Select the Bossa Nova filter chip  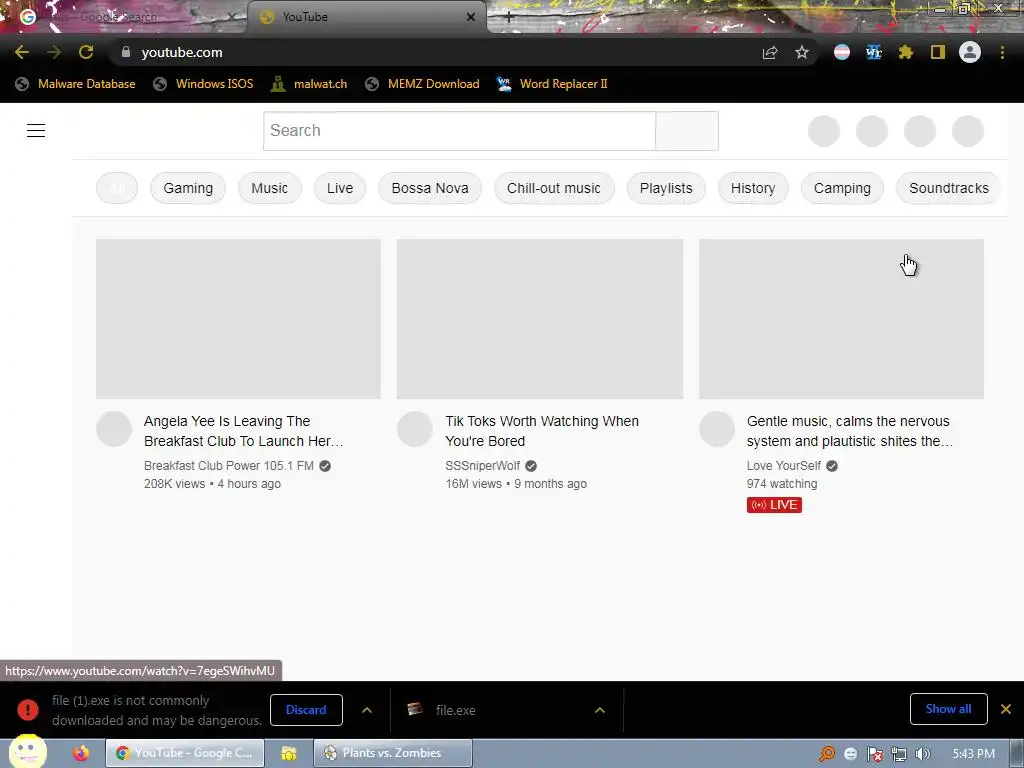point(430,188)
